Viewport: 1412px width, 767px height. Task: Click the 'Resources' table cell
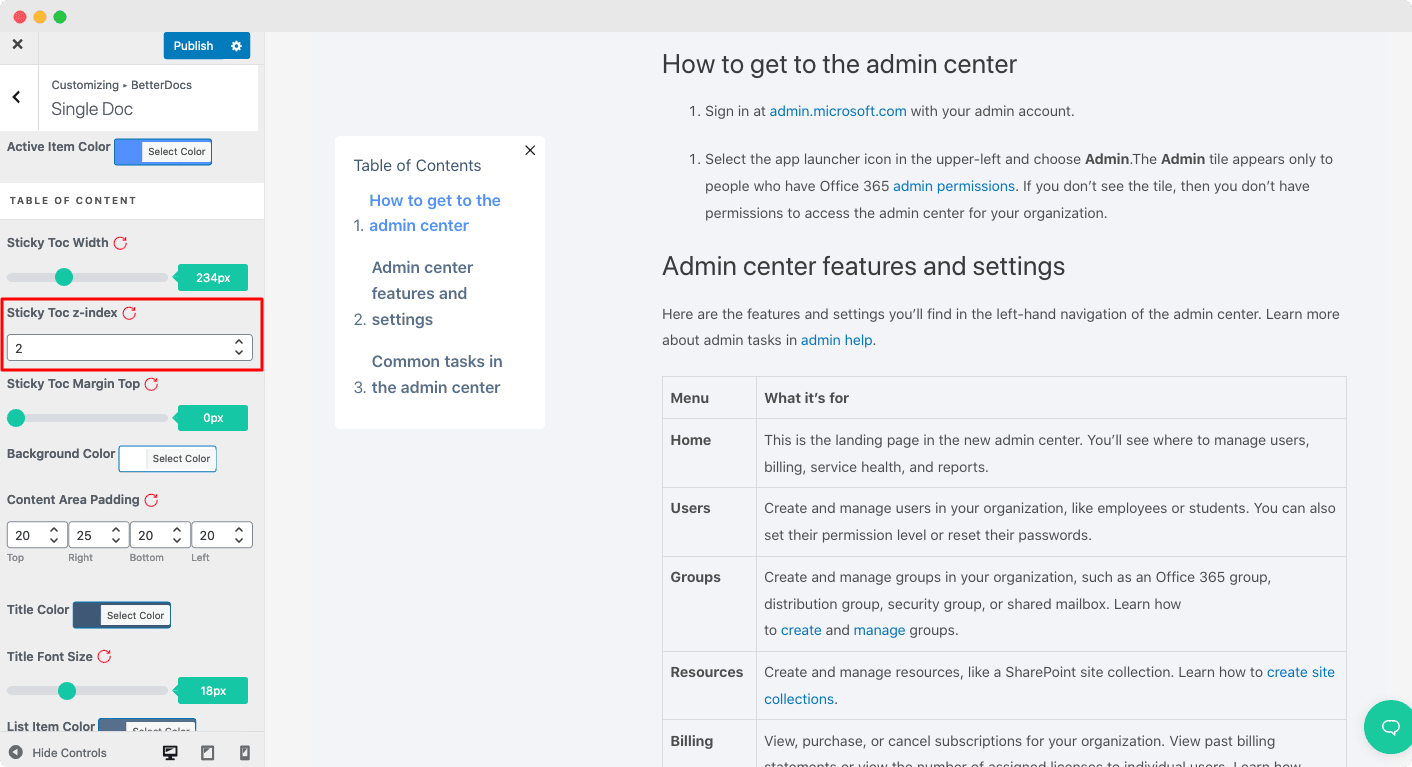pos(709,686)
